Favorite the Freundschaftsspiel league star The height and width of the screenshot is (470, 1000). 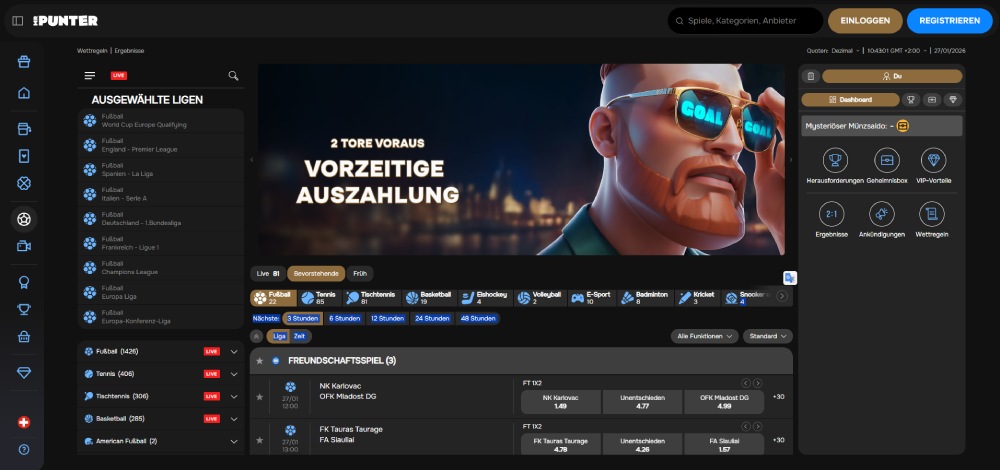pyautogui.click(x=260, y=361)
